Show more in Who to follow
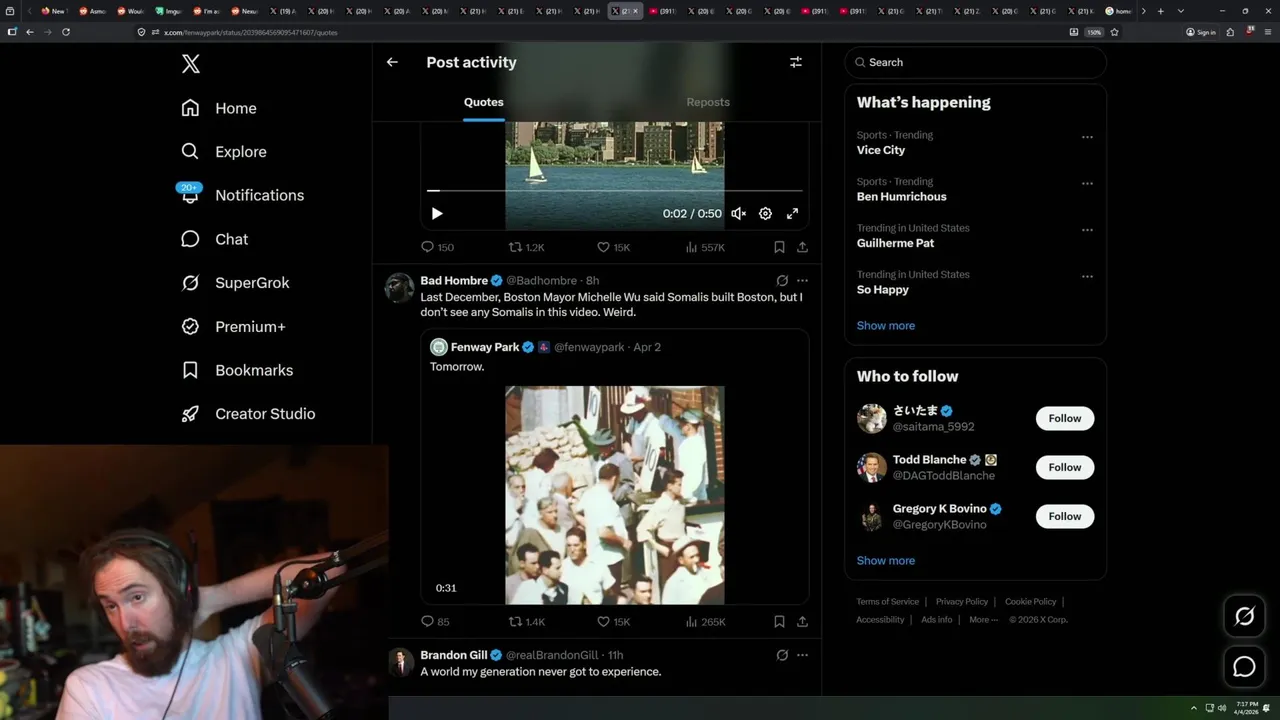This screenshot has height=720, width=1280. [x=886, y=561]
